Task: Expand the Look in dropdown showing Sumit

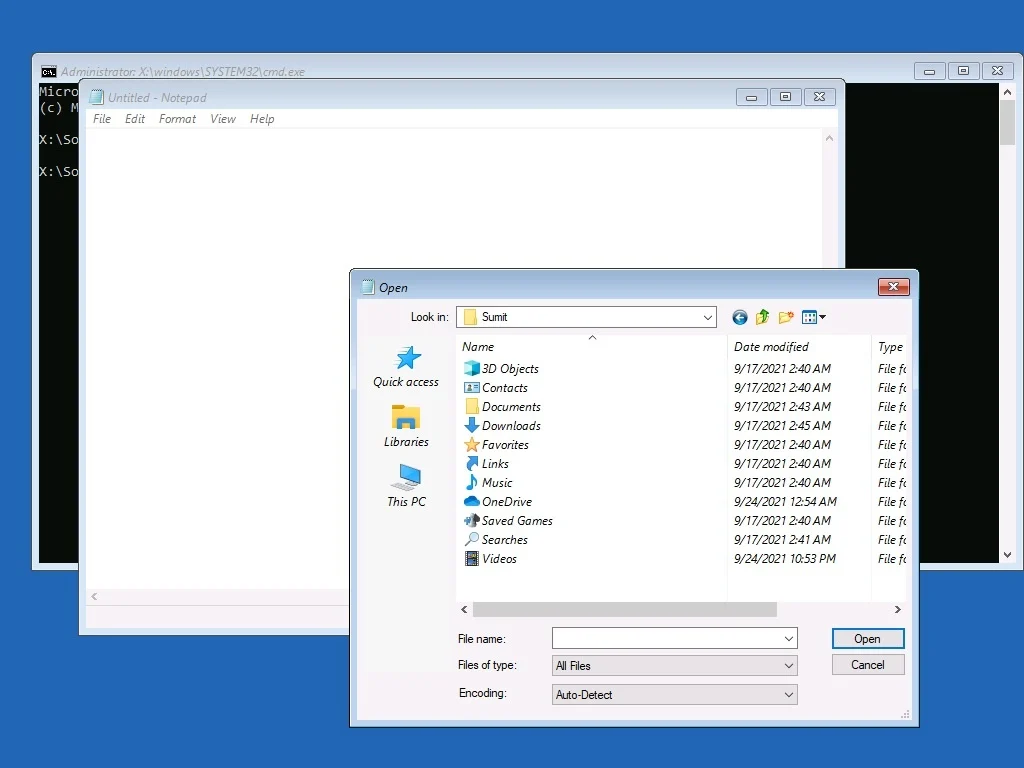Action: pyautogui.click(x=586, y=317)
